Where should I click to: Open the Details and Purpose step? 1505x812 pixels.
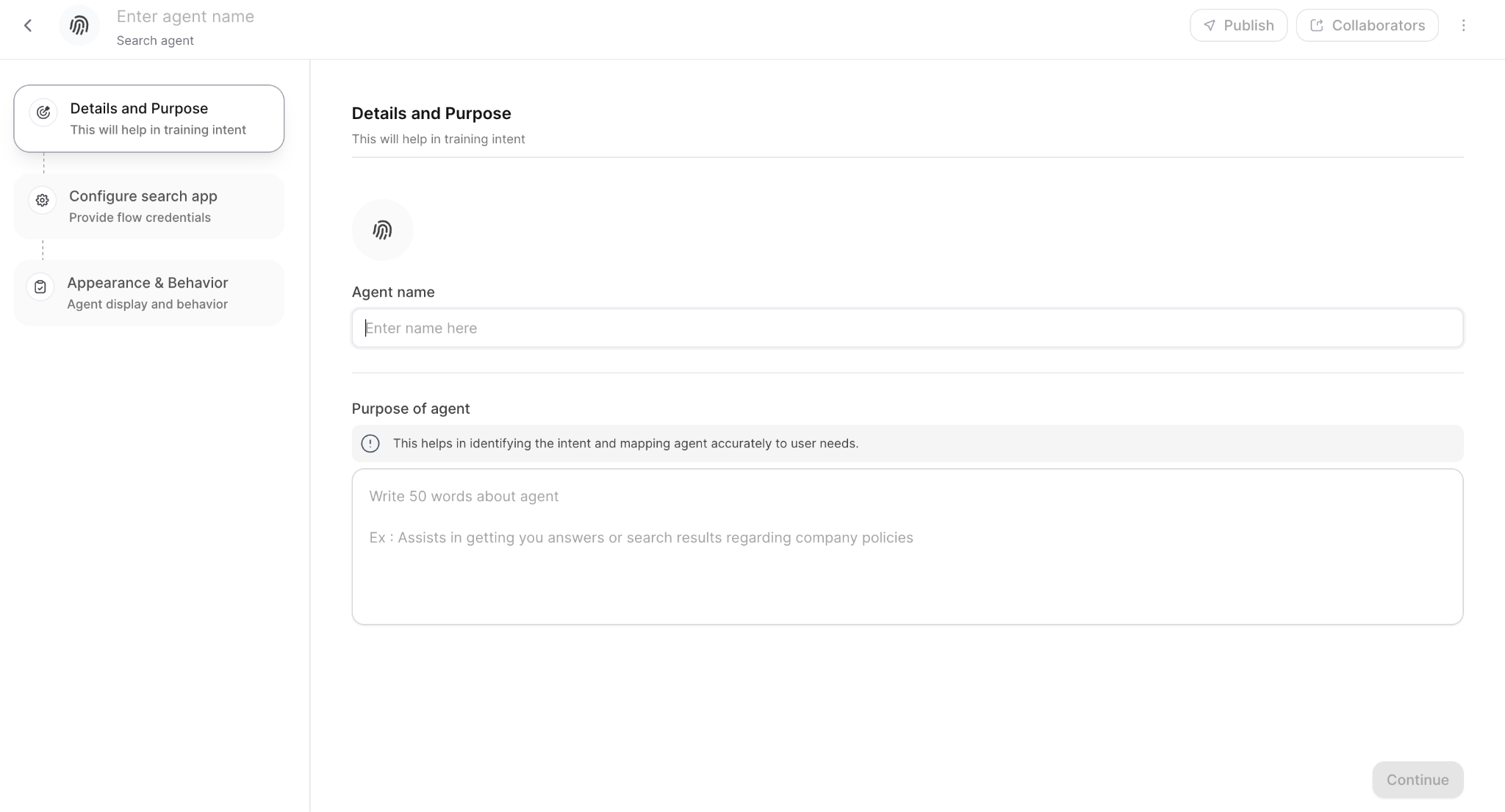click(148, 118)
